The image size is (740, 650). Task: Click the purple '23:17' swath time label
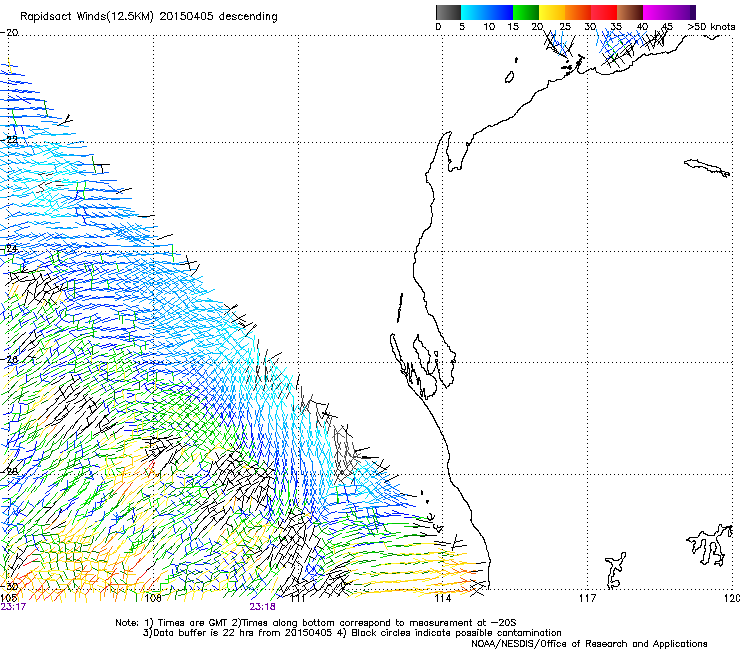pos(13,607)
